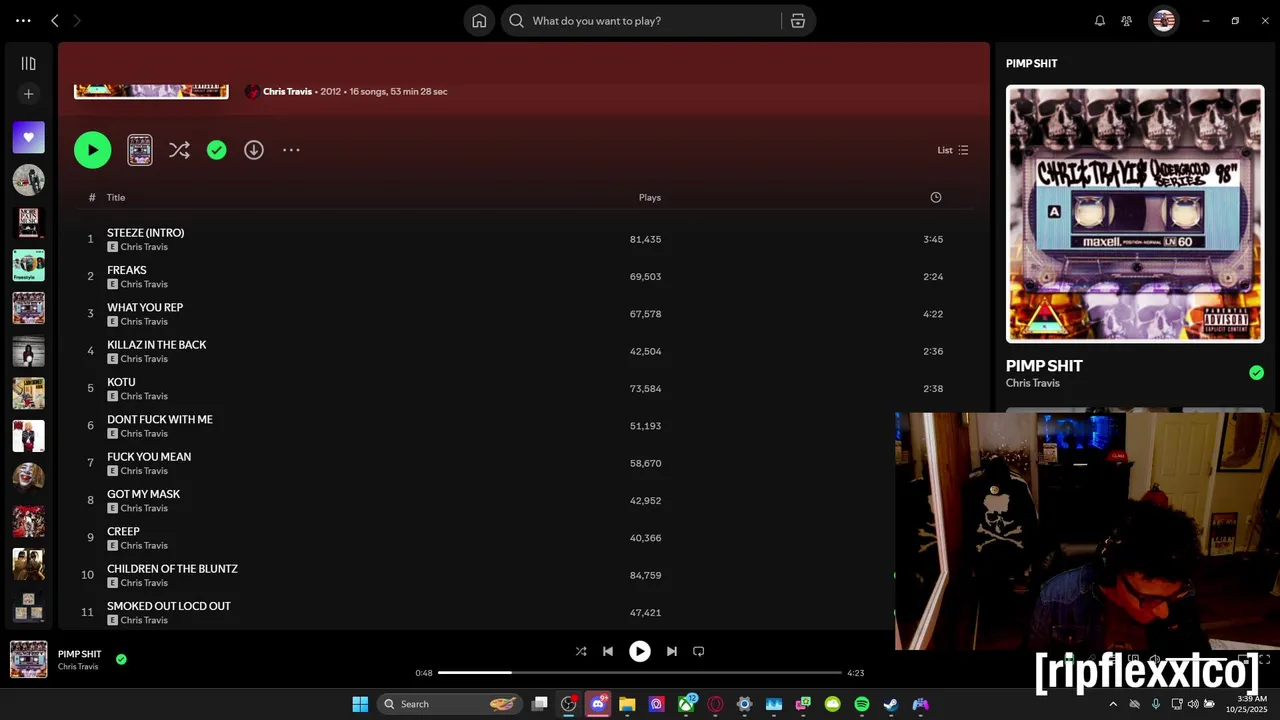Enable shuffle for this album
This screenshot has width=1280, height=720.
pyautogui.click(x=179, y=150)
